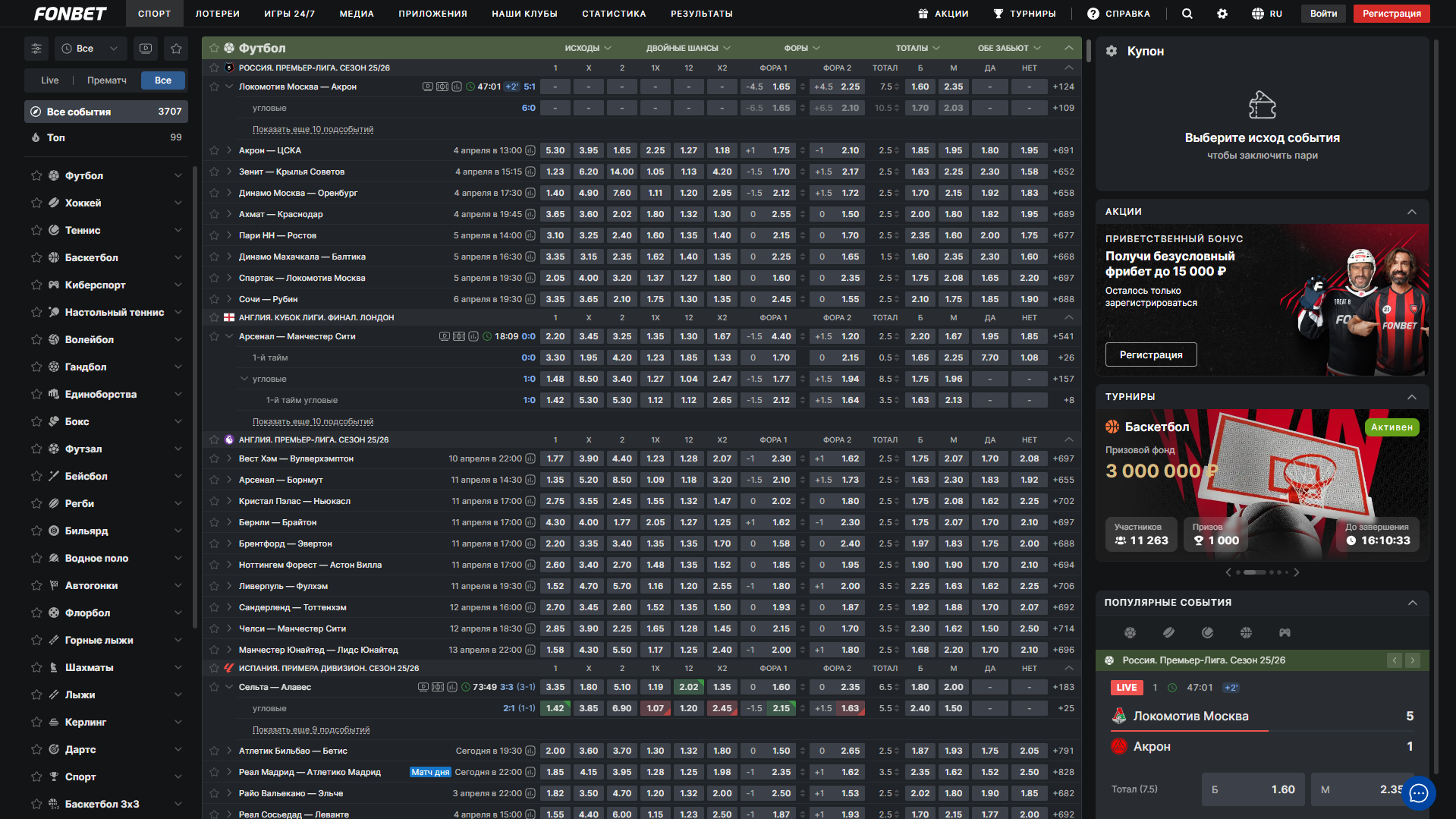
Task: Open the Все time filter dropdown
Action: click(x=90, y=49)
